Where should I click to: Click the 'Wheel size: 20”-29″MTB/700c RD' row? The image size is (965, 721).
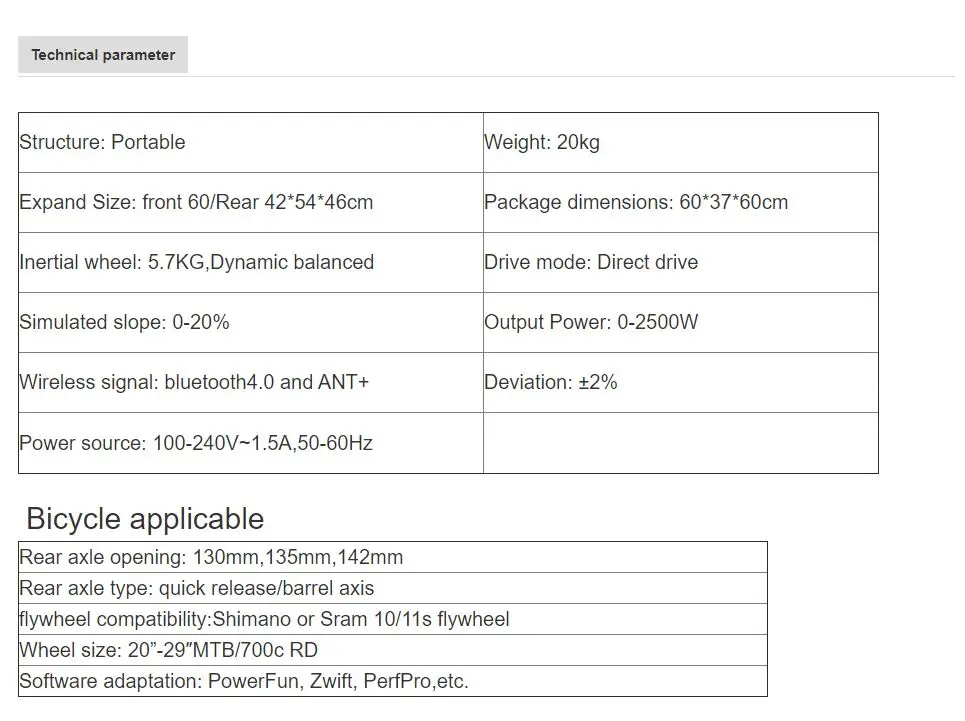(x=393, y=650)
